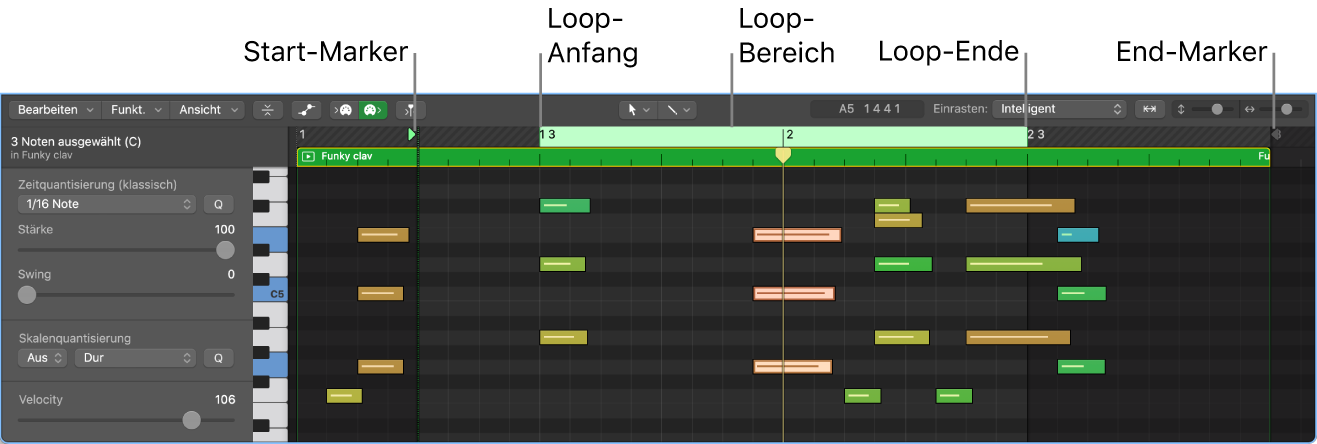Click the collapse notes icon in toolbar

click(268, 110)
